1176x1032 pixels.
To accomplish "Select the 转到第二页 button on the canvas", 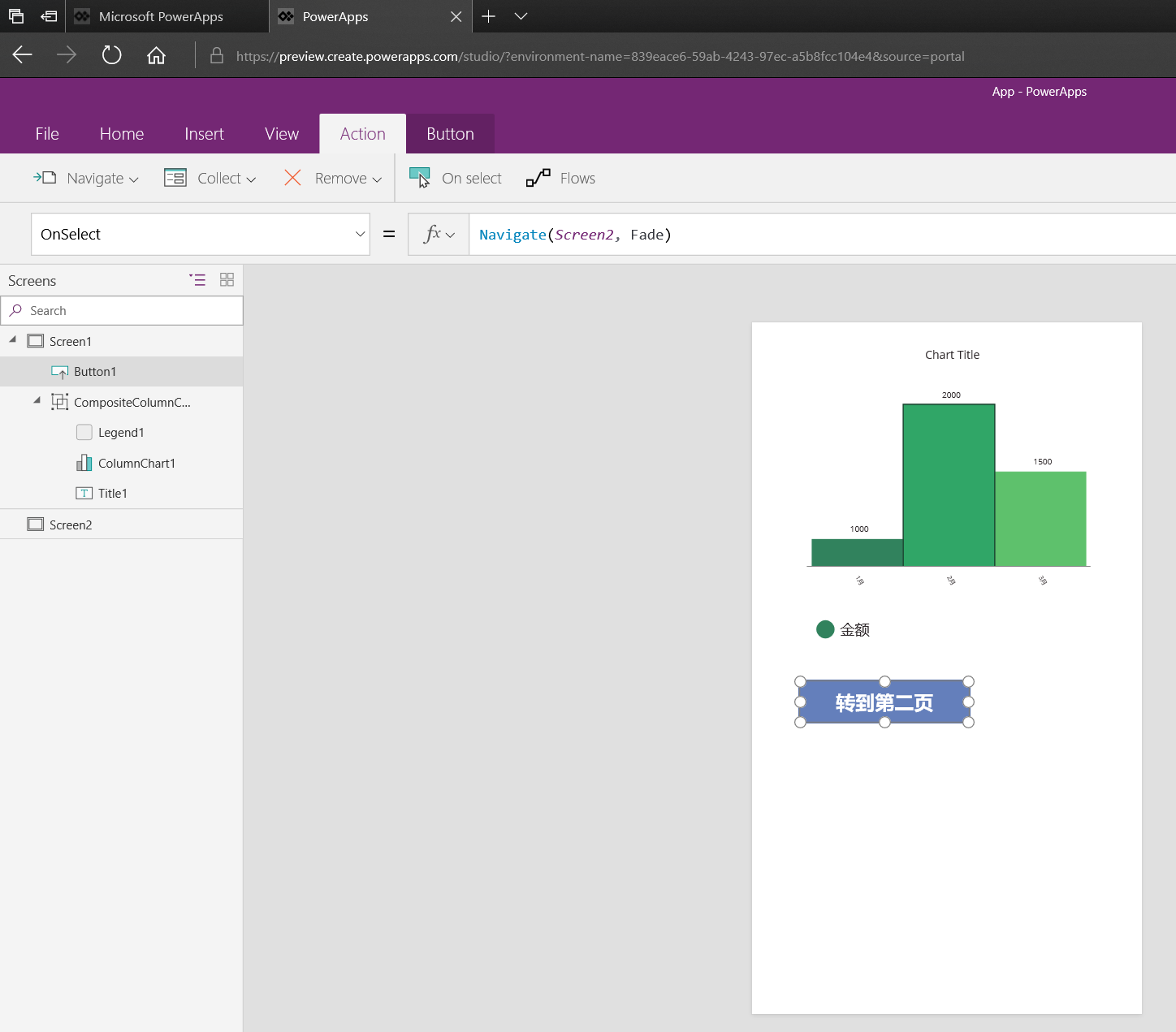I will click(x=884, y=702).
